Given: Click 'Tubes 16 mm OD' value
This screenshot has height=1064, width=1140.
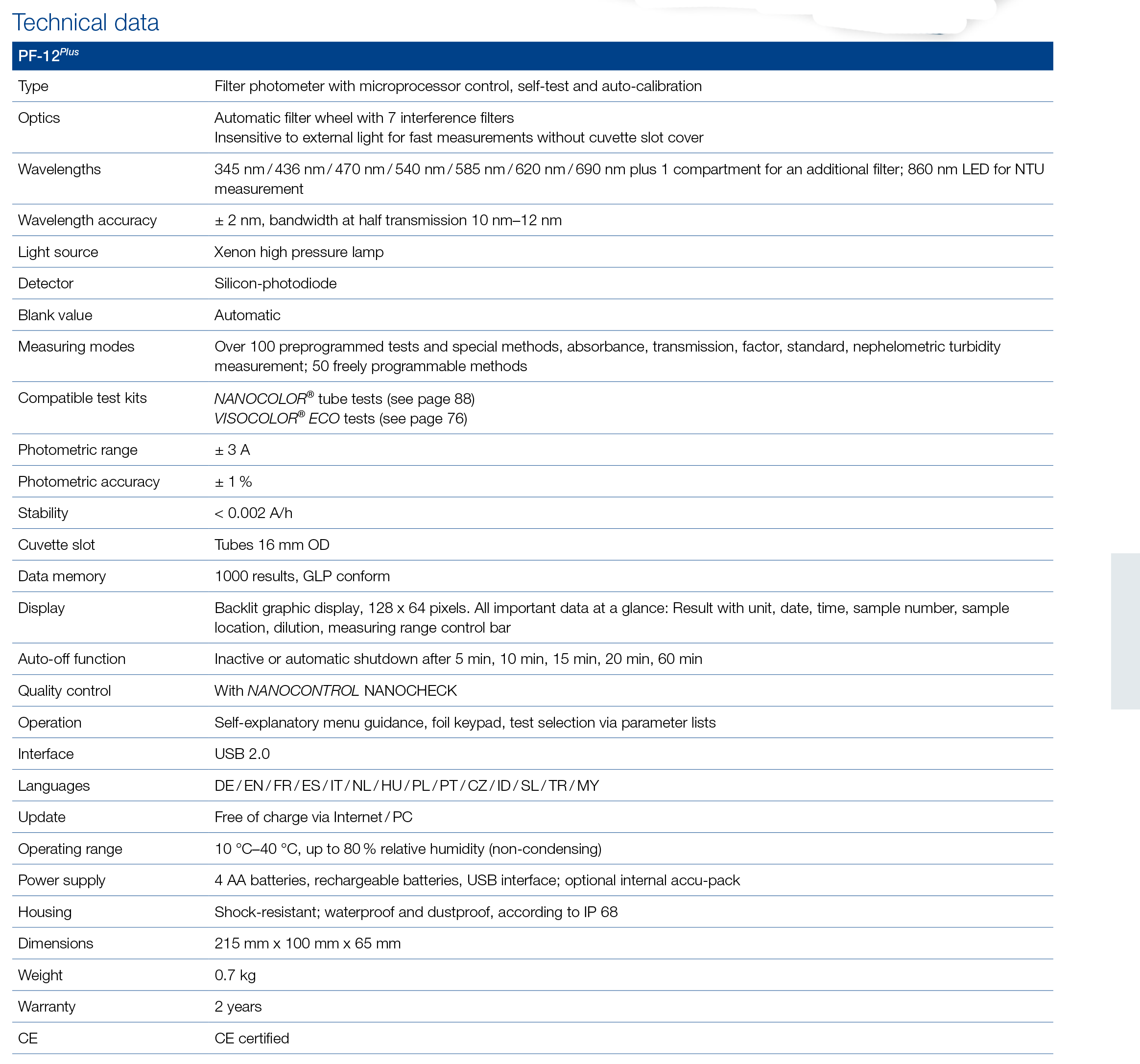Looking at the screenshot, I should point(272,544).
